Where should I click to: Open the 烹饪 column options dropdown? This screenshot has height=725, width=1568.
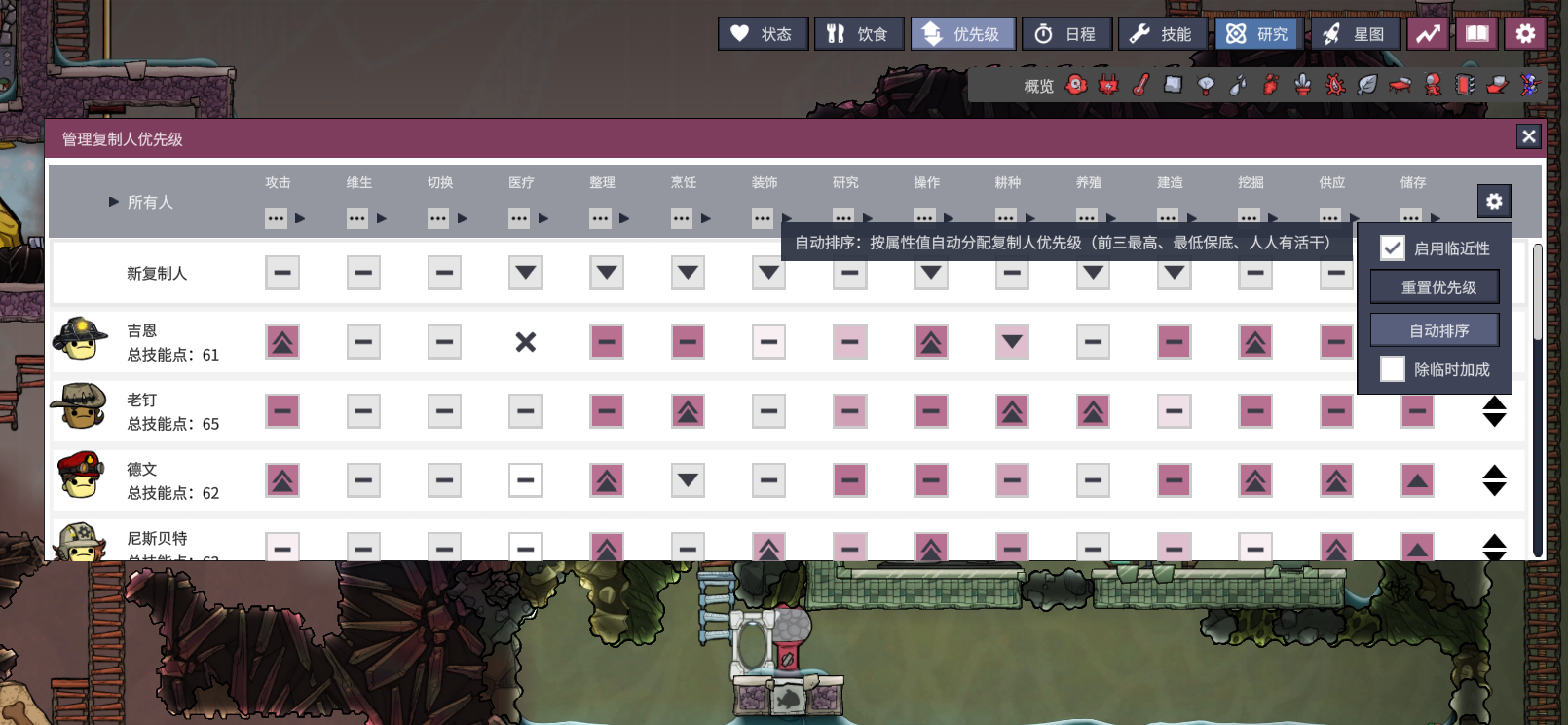[682, 218]
